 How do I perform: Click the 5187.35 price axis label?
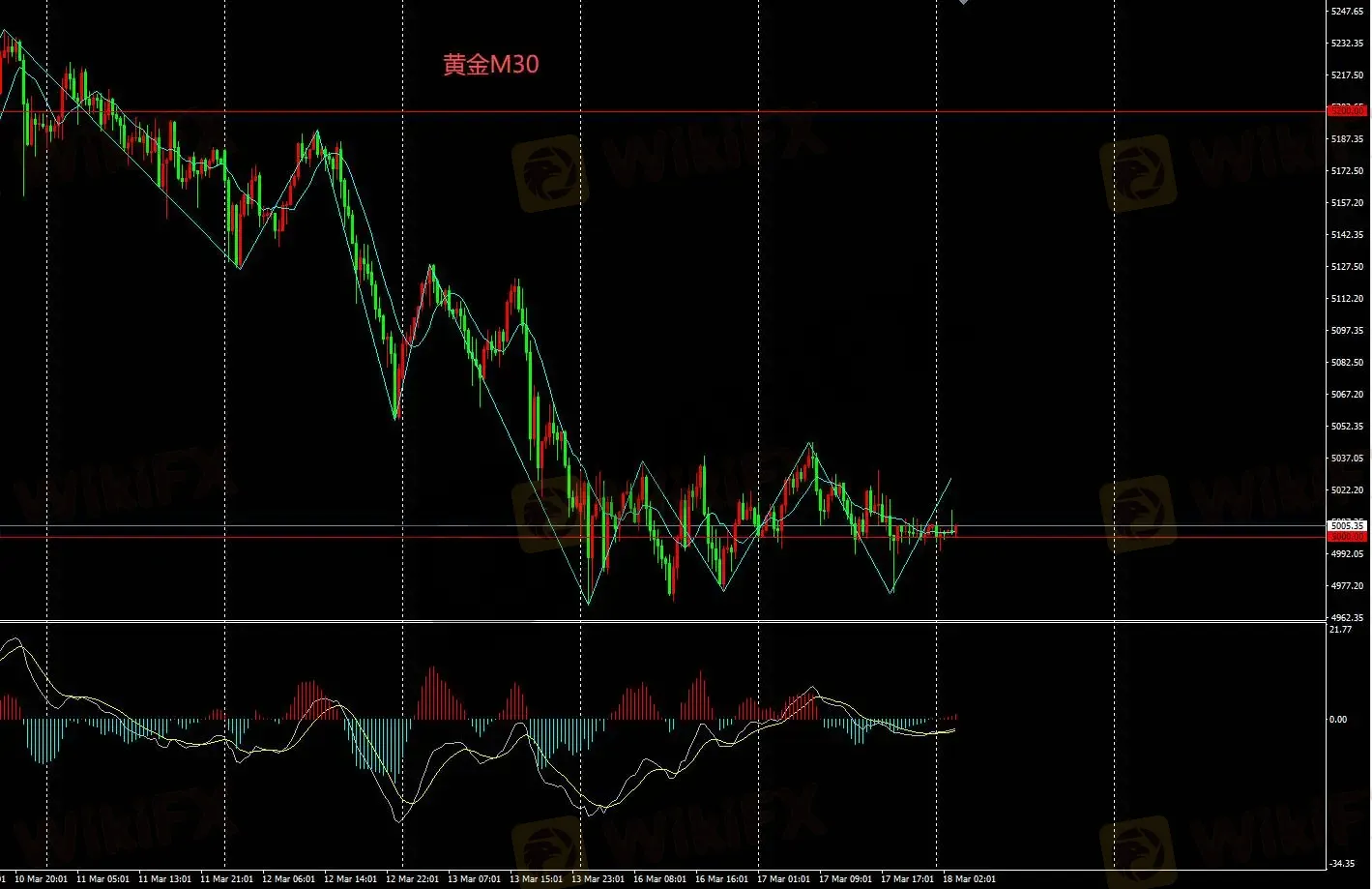(x=1347, y=139)
